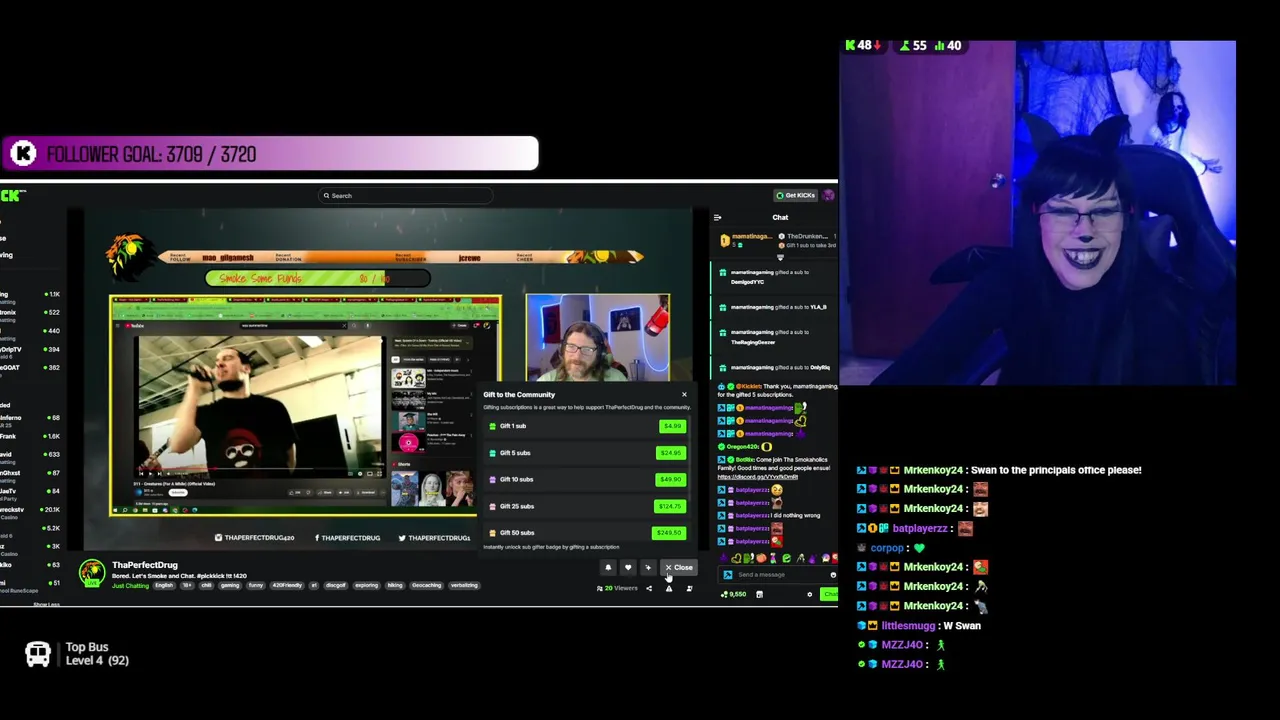Click the notification bell icon

click(608, 567)
